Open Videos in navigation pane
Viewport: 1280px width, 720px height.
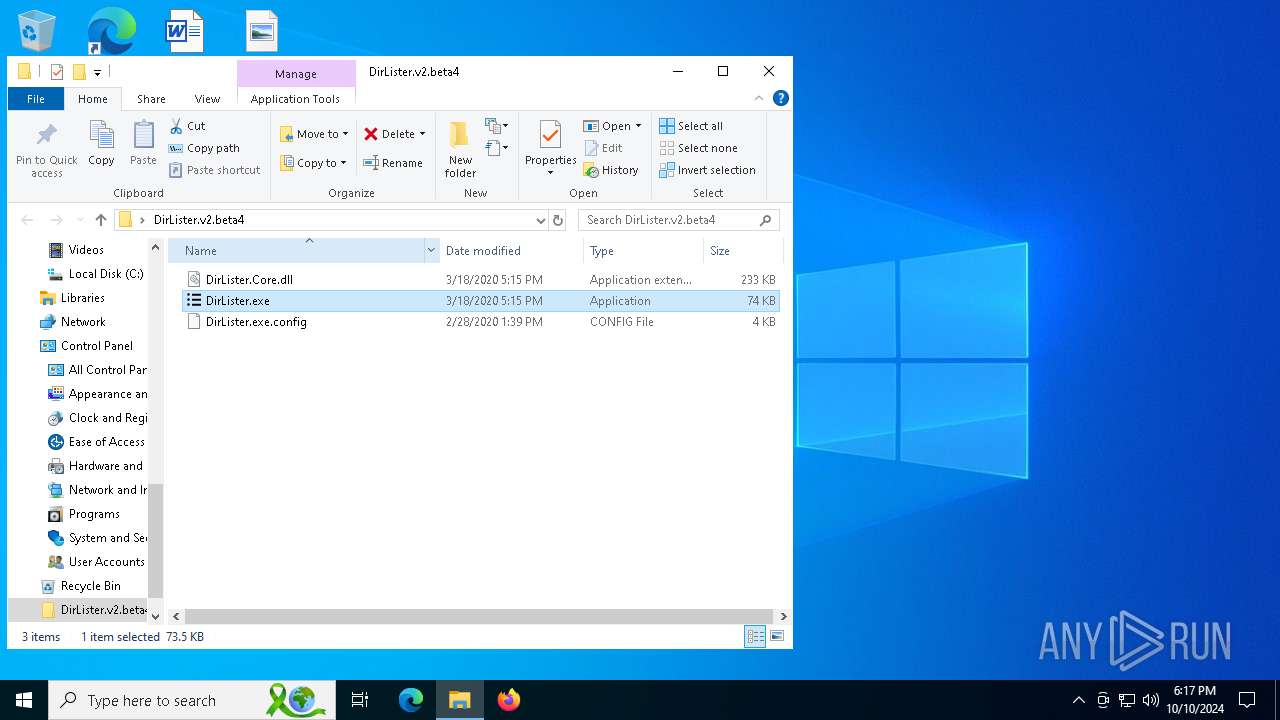86,250
